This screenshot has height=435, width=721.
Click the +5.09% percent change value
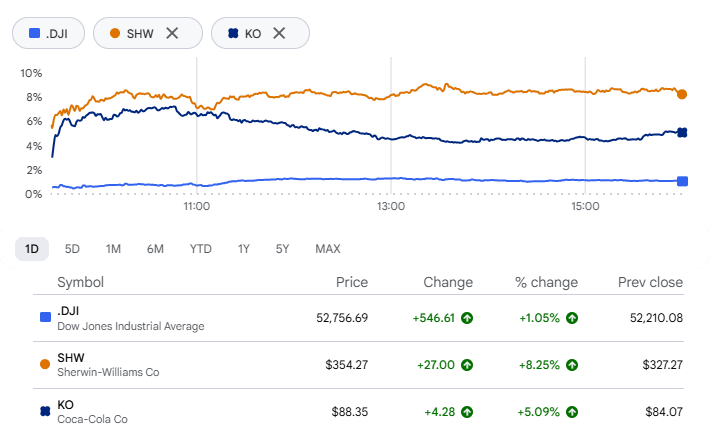pyautogui.click(x=538, y=412)
